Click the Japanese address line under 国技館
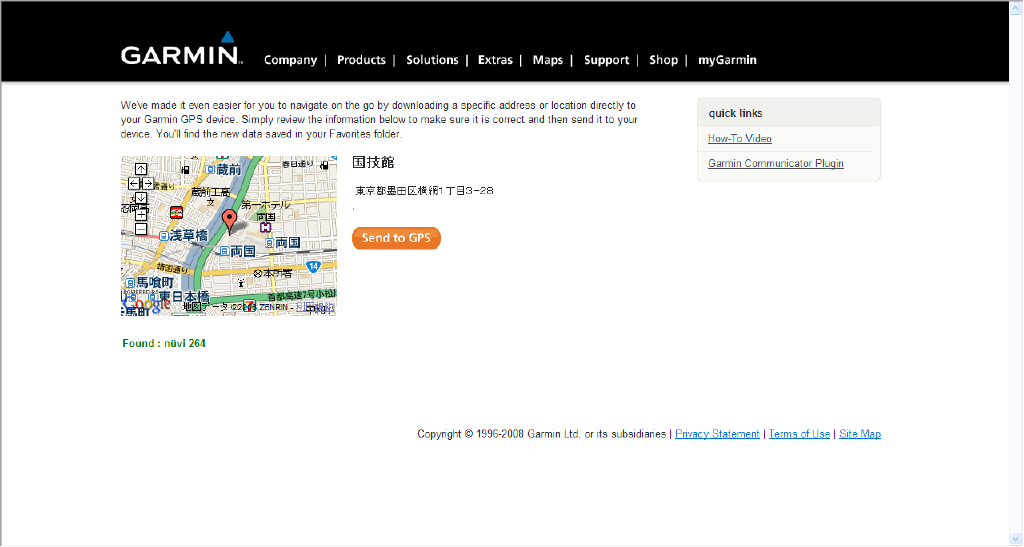Viewport: 1024px width, 547px height. (x=424, y=191)
